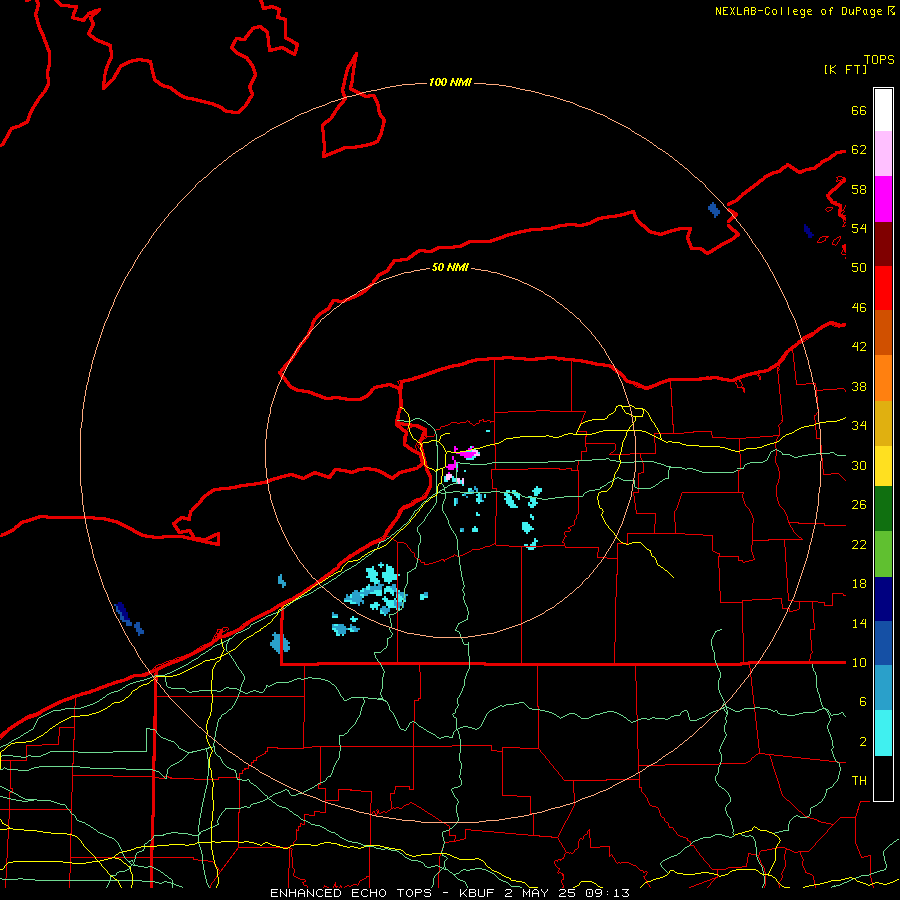Click the 50 NMI range ring label
The width and height of the screenshot is (900, 900).
click(450, 267)
